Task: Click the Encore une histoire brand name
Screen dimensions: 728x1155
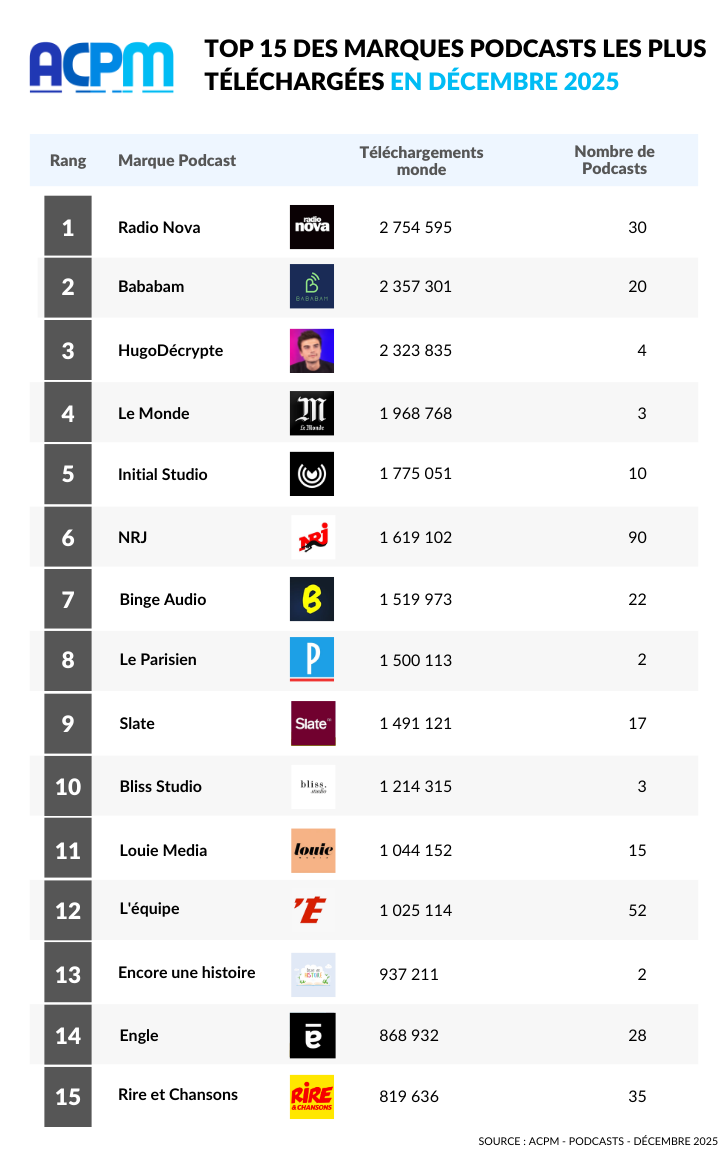Action: pos(187,972)
